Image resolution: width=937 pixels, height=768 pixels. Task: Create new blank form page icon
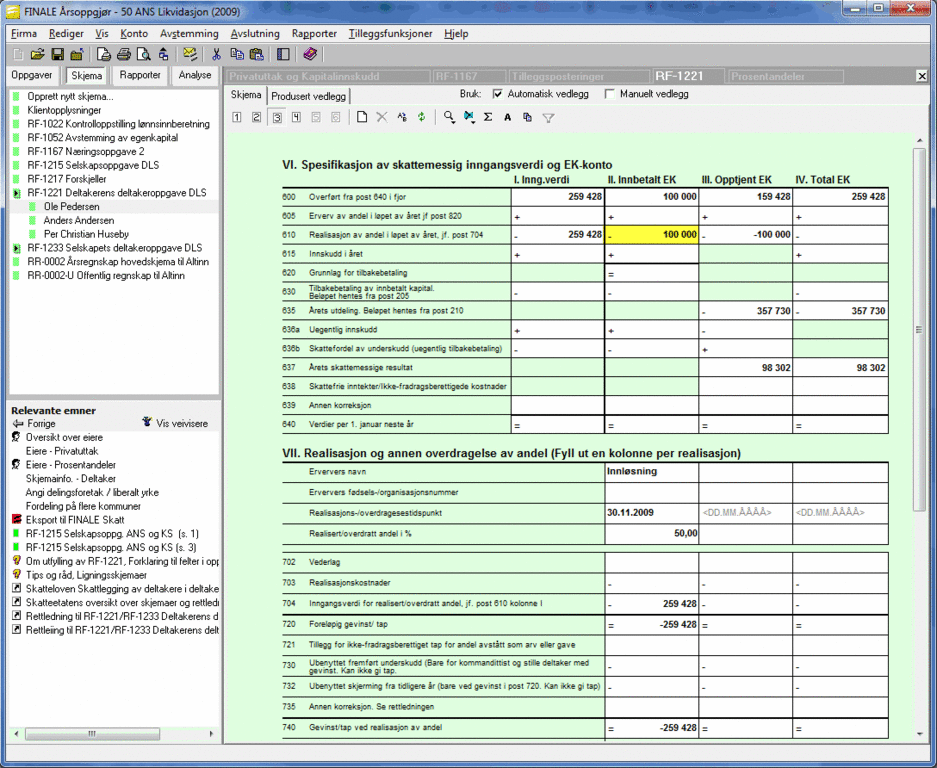(362, 117)
